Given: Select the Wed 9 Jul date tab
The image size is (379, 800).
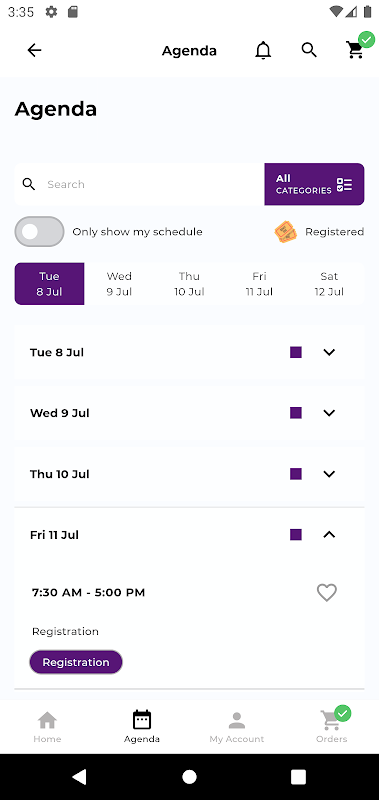Looking at the screenshot, I should [x=119, y=284].
